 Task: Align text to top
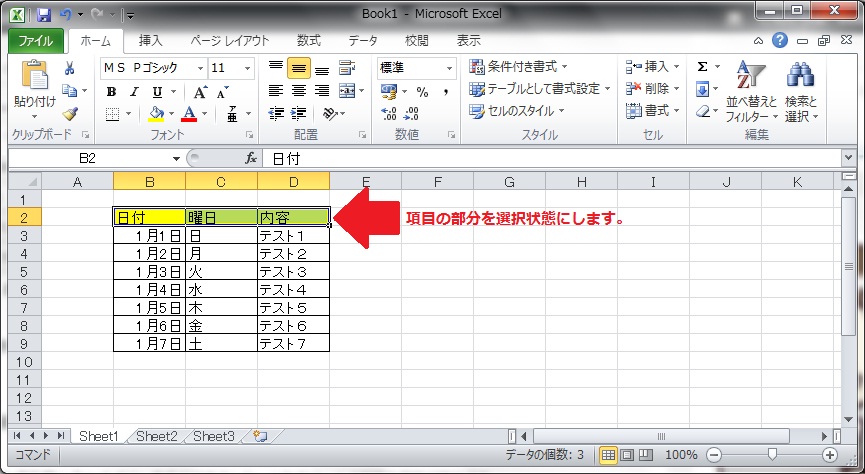pyautogui.click(x=276, y=68)
